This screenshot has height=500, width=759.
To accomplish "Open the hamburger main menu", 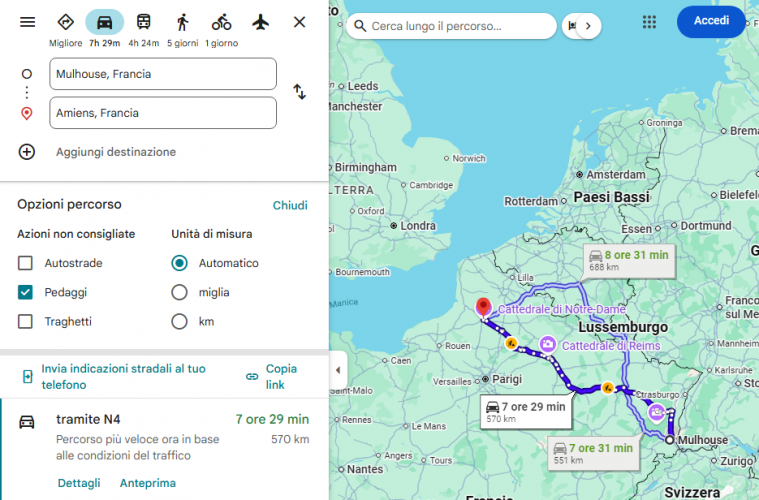I will pos(28,22).
